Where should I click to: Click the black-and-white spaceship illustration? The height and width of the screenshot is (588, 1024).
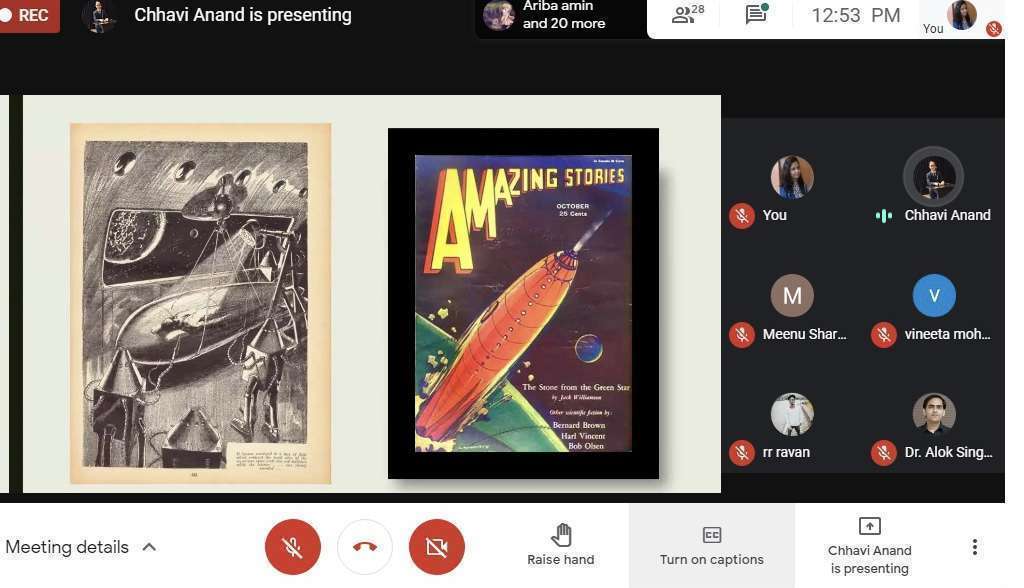coord(200,303)
